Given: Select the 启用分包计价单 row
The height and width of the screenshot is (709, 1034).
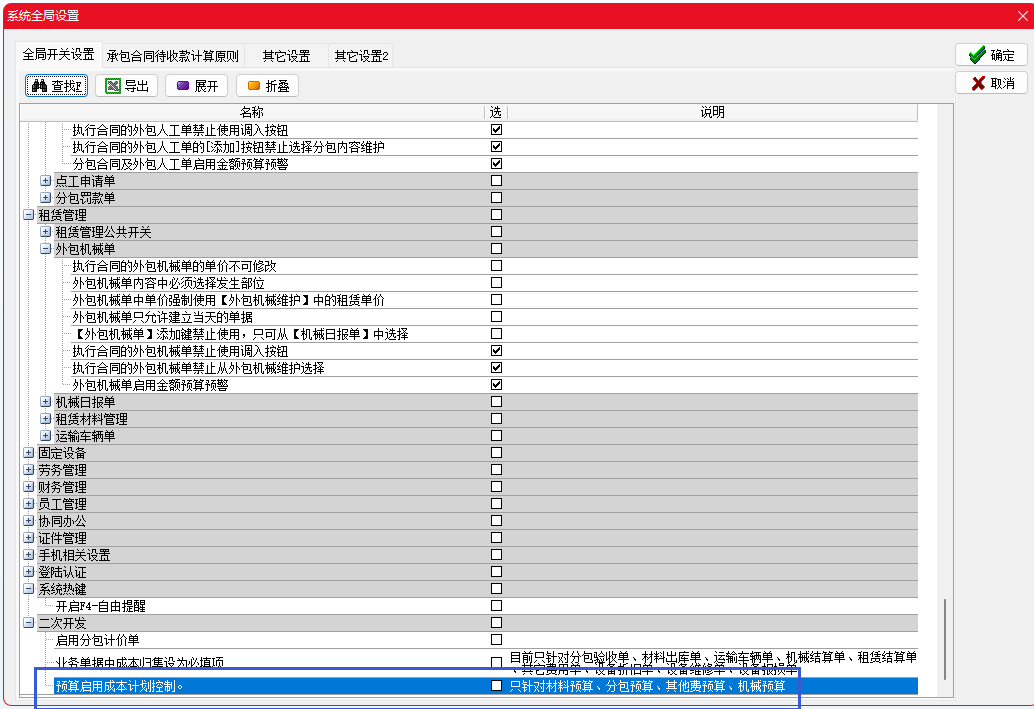Looking at the screenshot, I should pyautogui.click(x=98, y=640).
